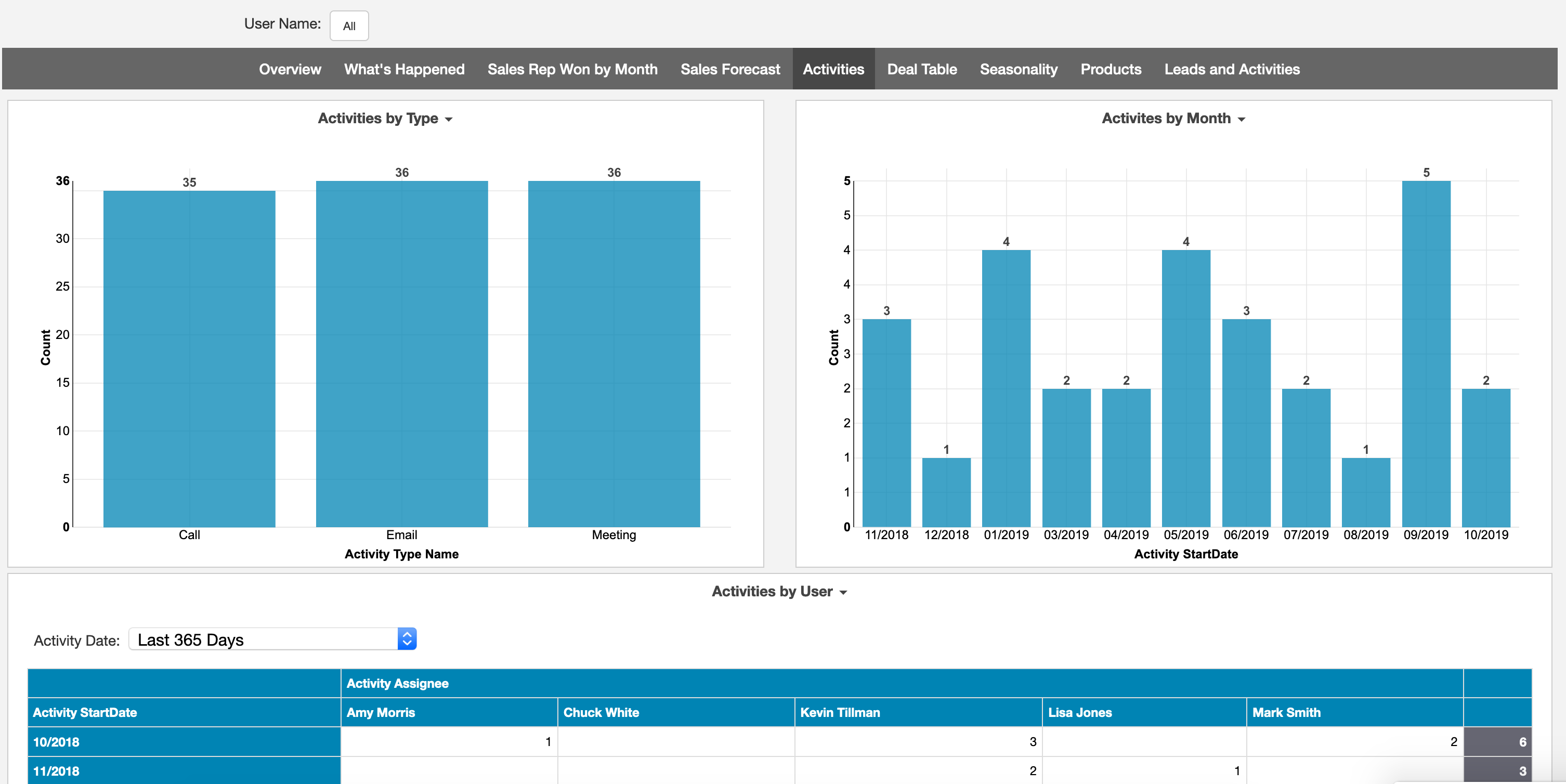Switch to the Overview tab
This screenshot has width=1566, height=784.
click(x=290, y=69)
